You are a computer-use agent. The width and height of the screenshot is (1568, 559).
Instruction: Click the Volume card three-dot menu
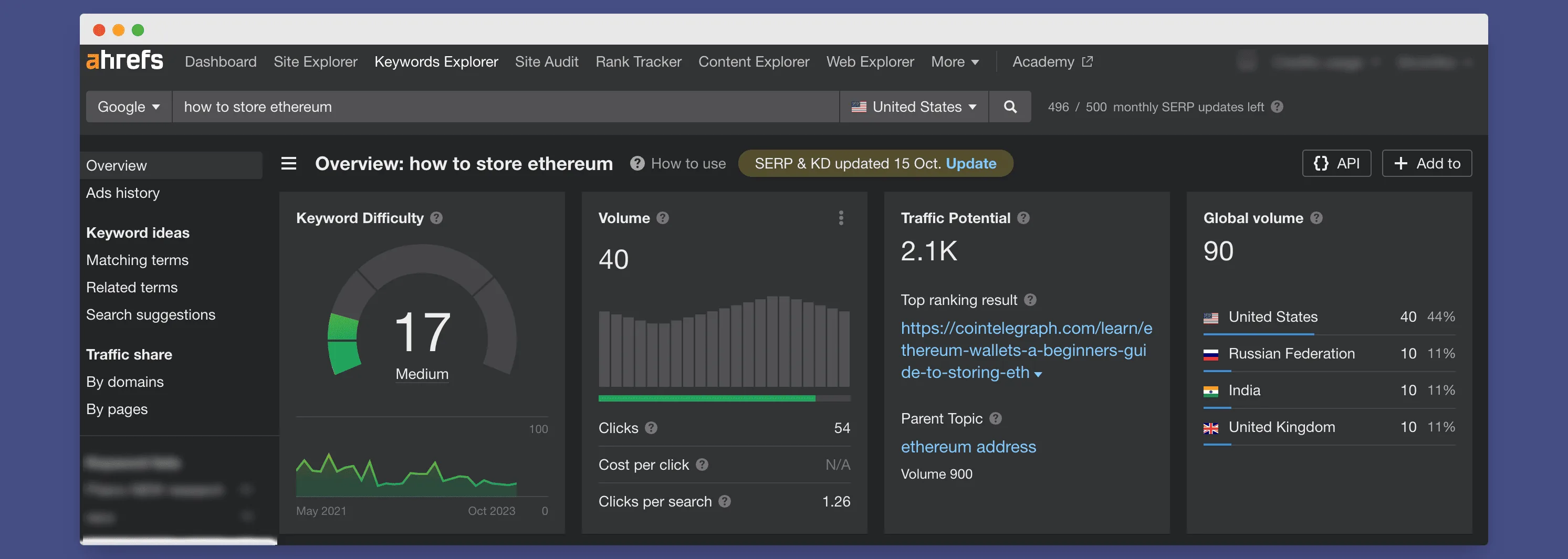pos(841,218)
